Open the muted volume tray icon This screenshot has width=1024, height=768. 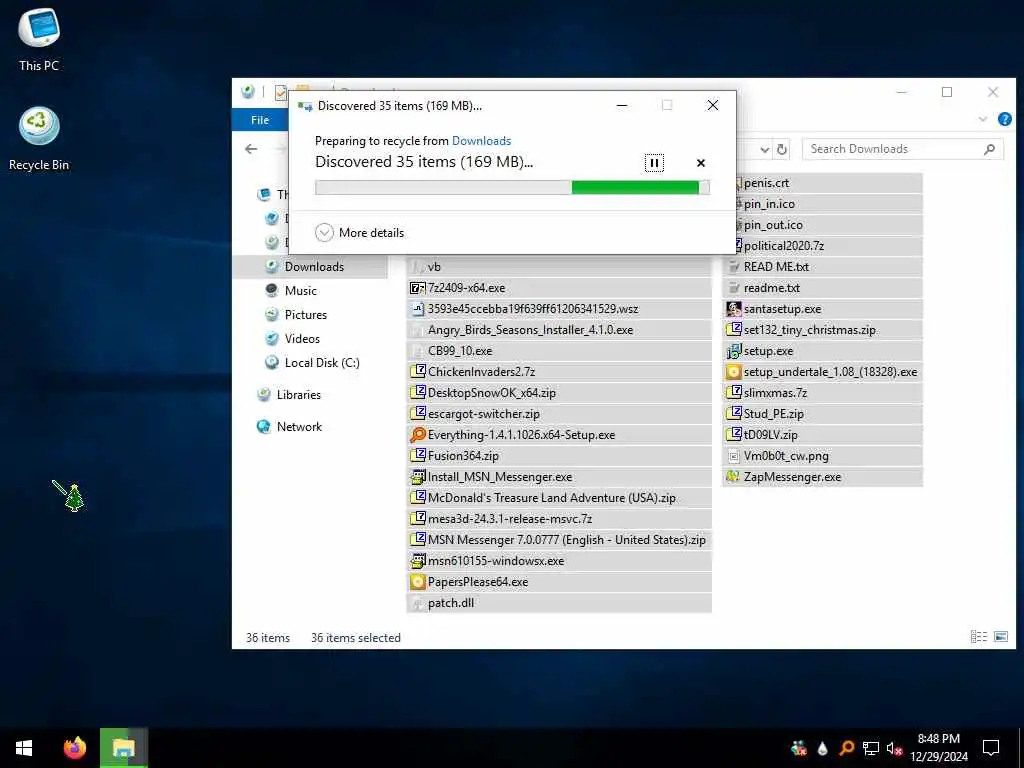coord(894,748)
